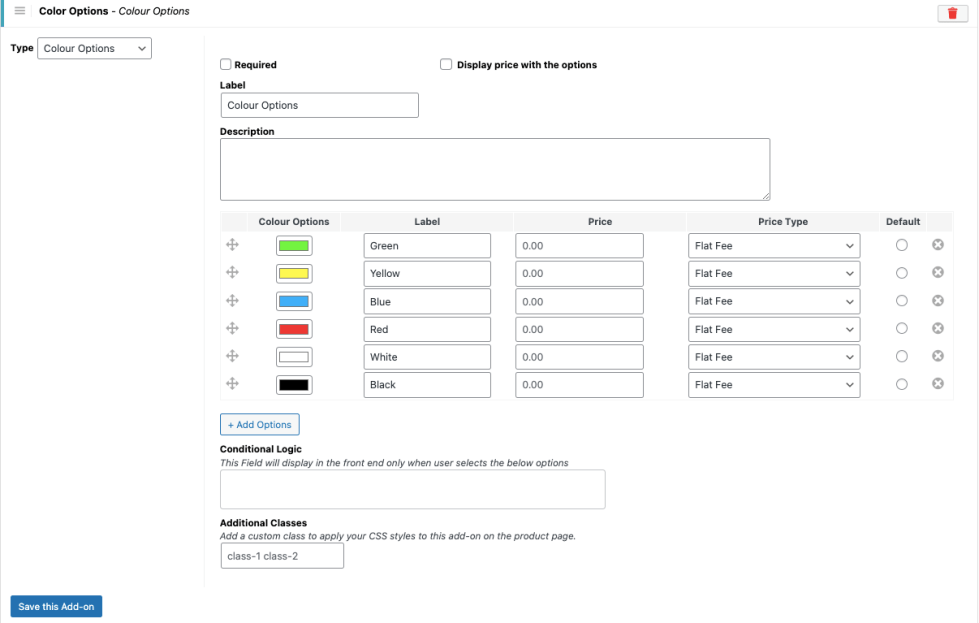
Task: Set Black as the default option
Action: [902, 385]
